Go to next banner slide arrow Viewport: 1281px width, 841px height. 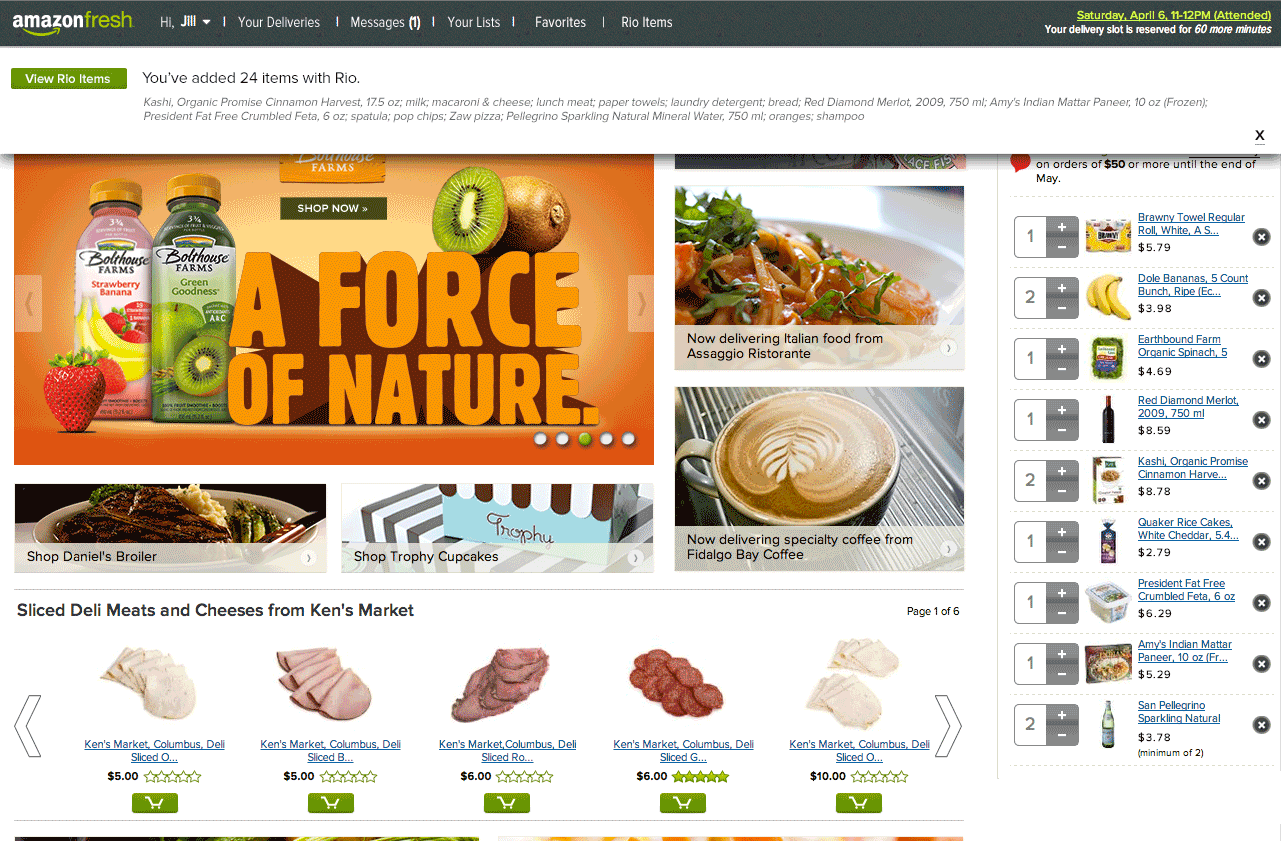tap(641, 303)
